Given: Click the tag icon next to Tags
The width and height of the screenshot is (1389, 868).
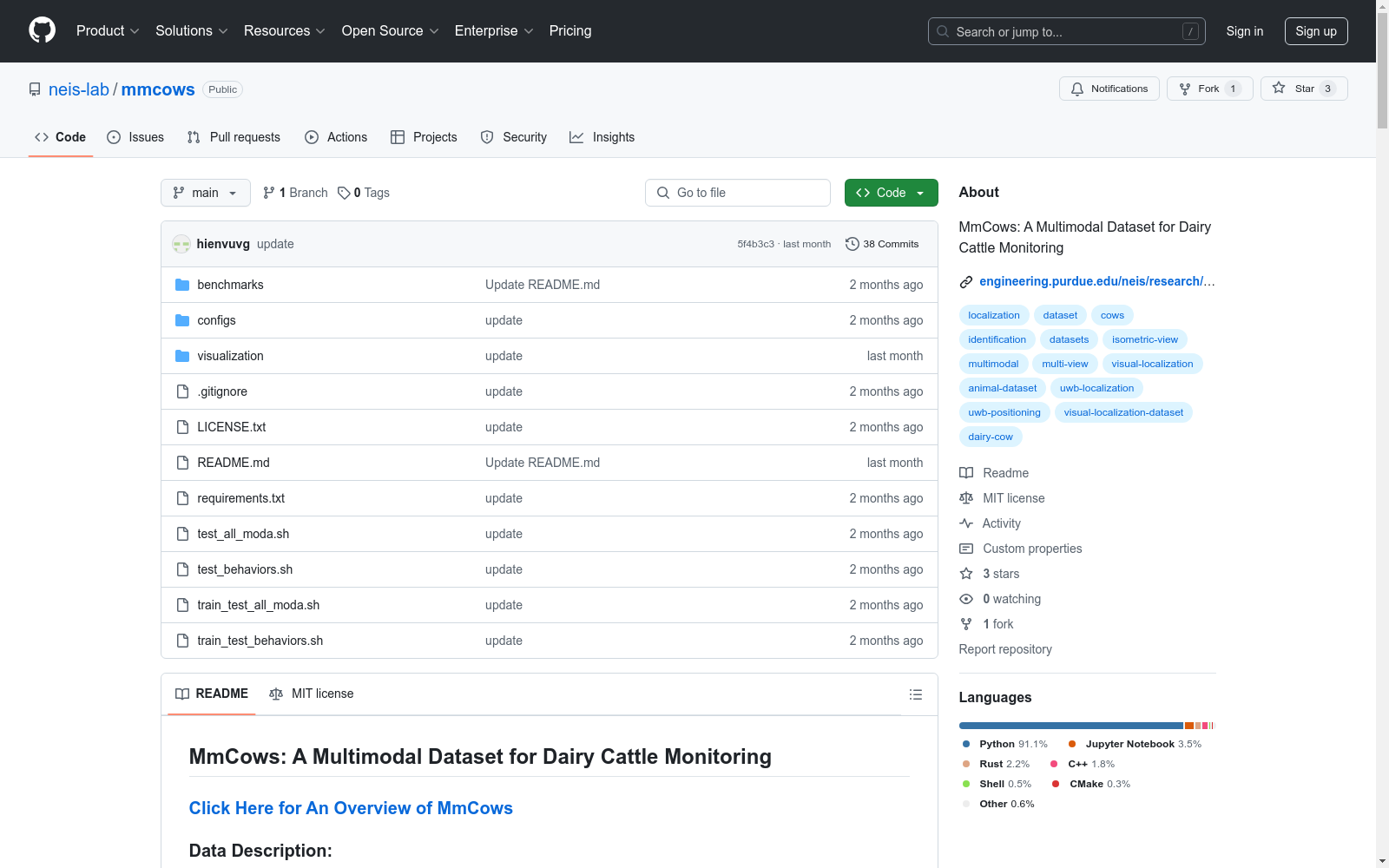Looking at the screenshot, I should click(344, 193).
